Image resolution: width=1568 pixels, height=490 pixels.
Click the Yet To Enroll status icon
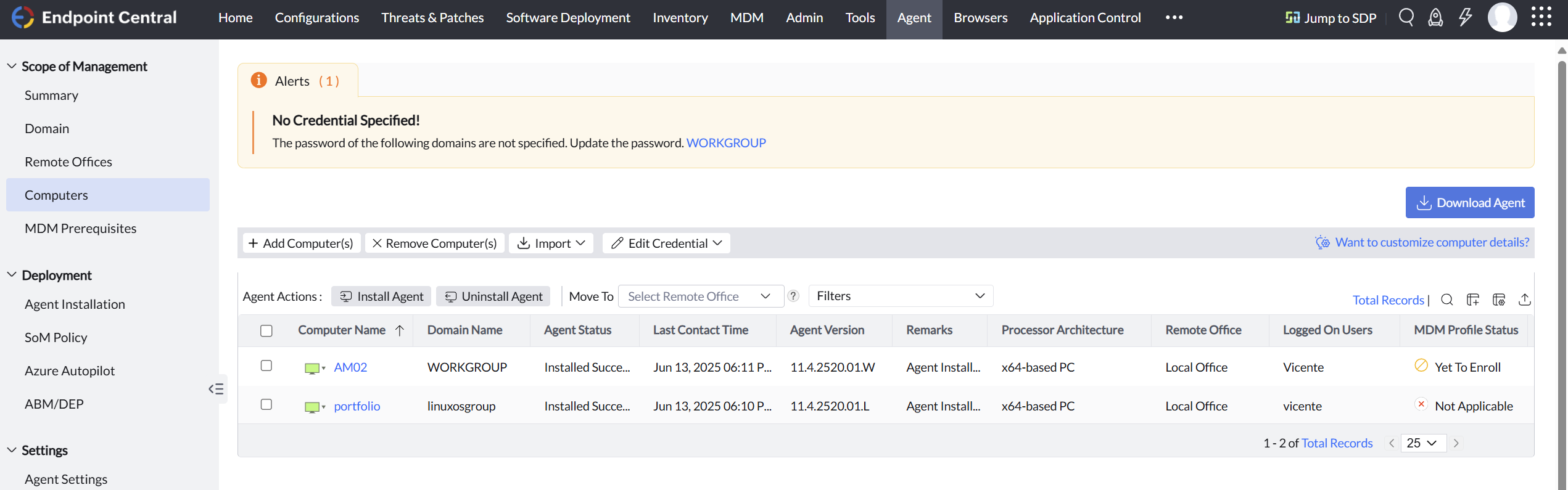click(1421, 365)
